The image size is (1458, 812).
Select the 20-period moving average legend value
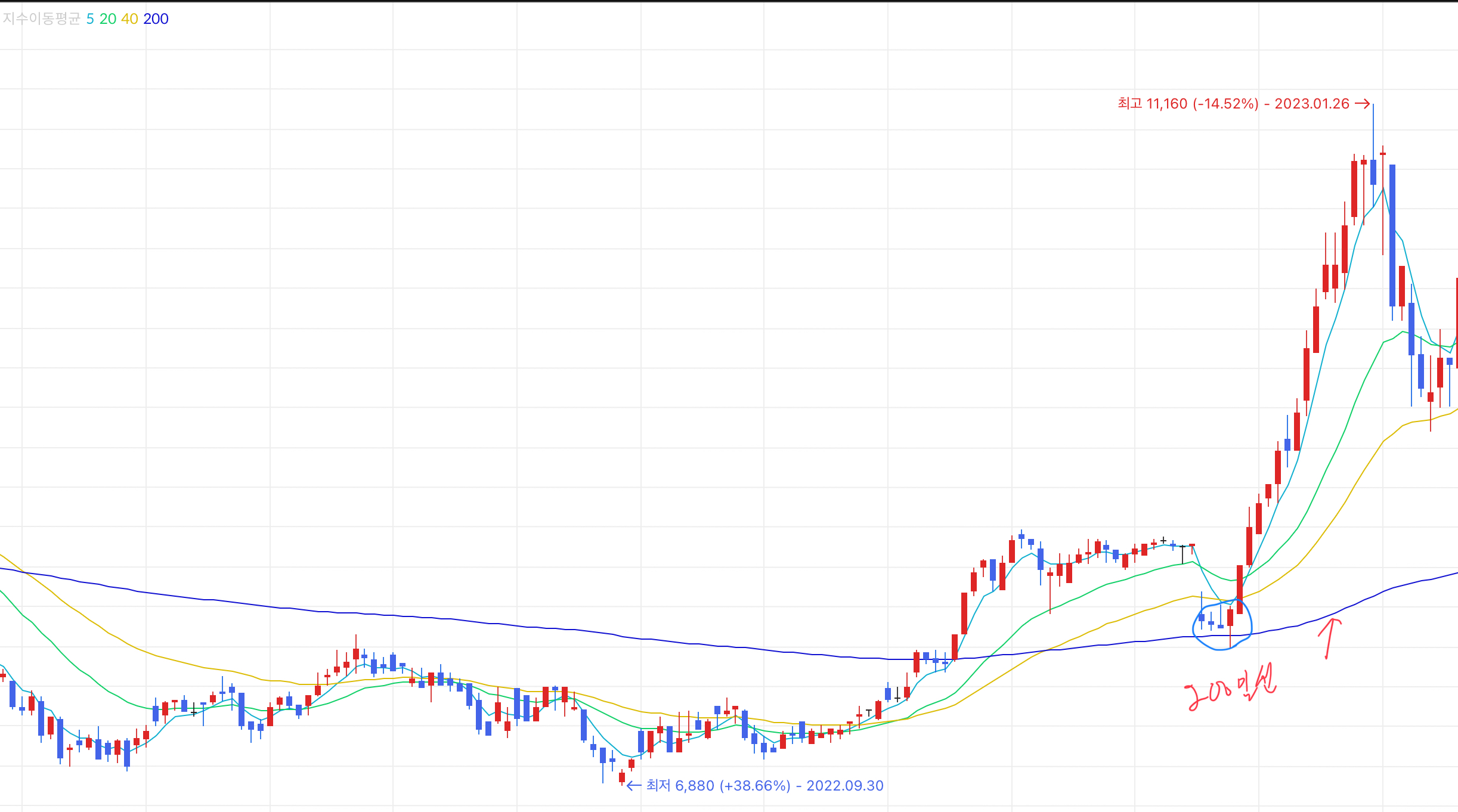click(x=108, y=19)
